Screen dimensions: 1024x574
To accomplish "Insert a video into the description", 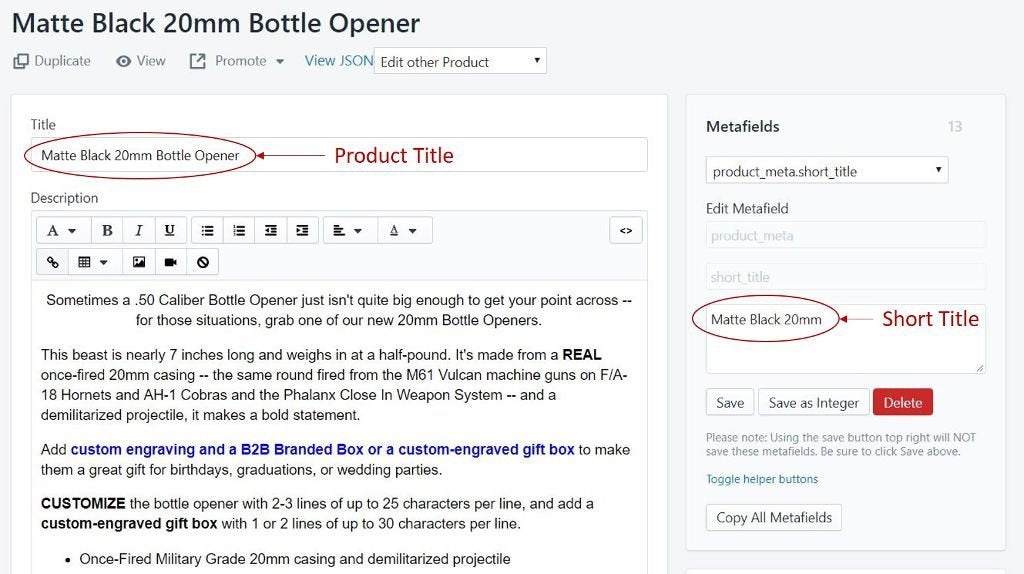I will click(x=170, y=262).
